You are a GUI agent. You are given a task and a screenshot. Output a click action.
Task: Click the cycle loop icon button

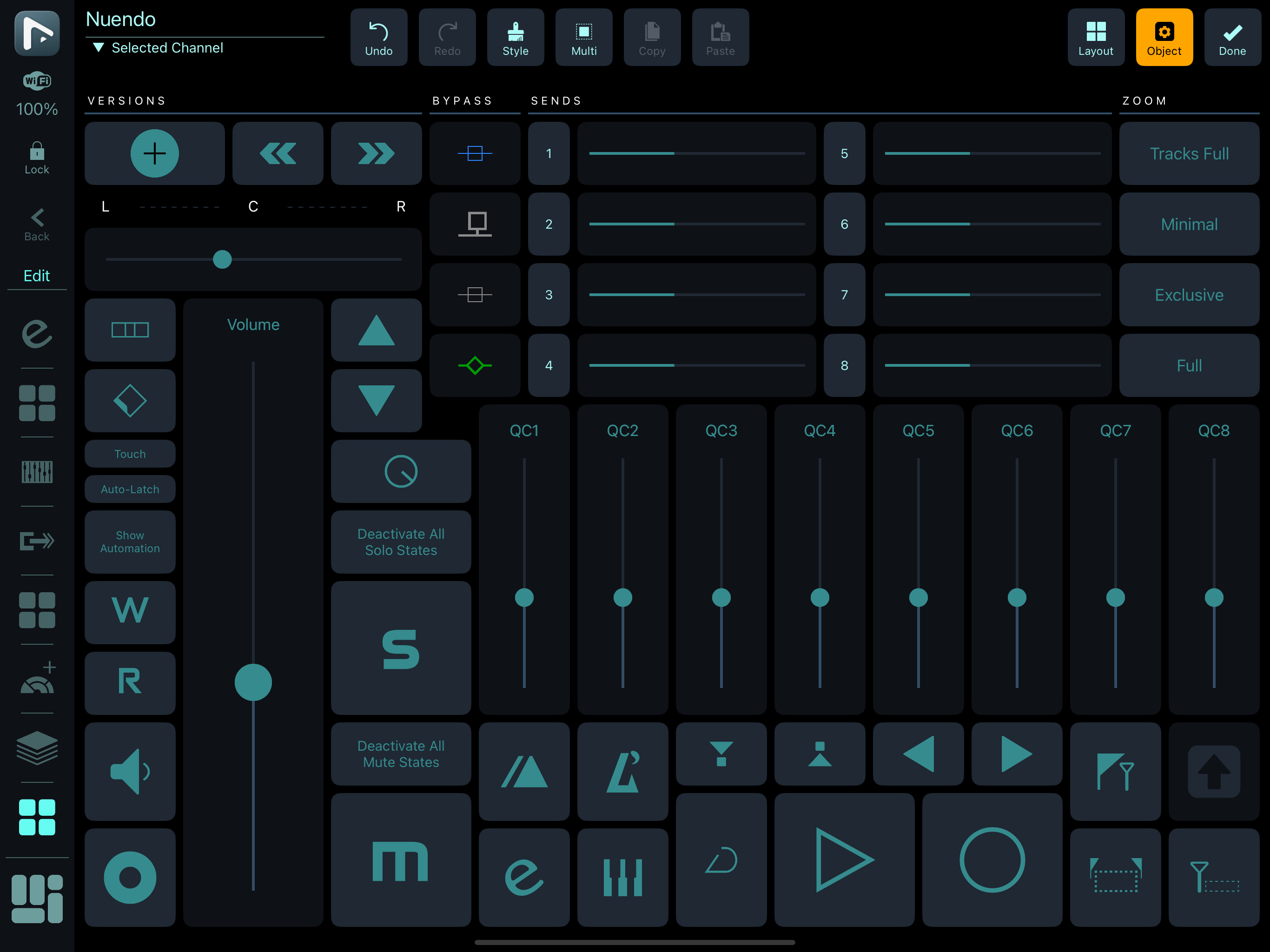(x=721, y=859)
